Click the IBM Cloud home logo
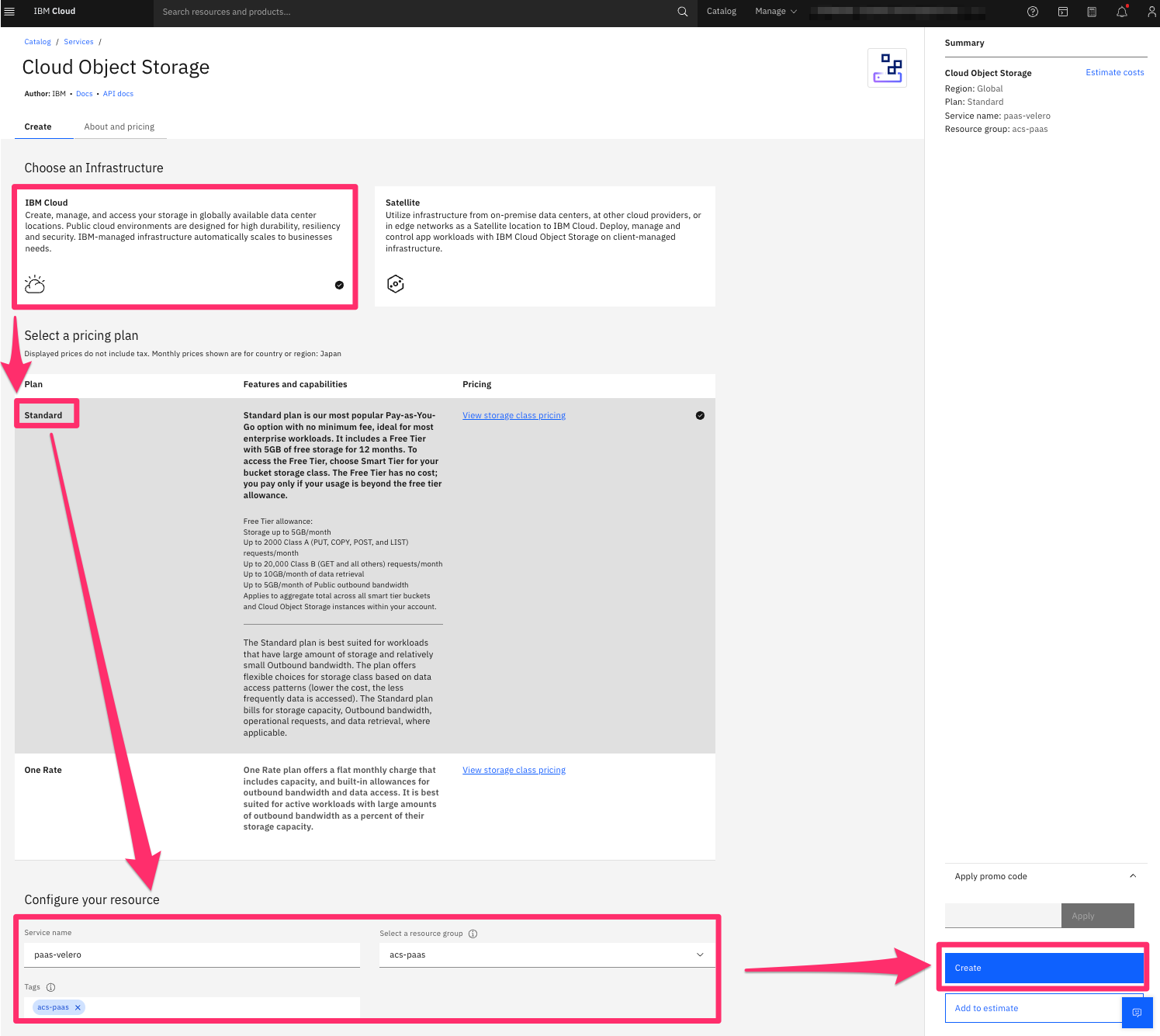This screenshot has width=1160, height=1036. [x=54, y=12]
